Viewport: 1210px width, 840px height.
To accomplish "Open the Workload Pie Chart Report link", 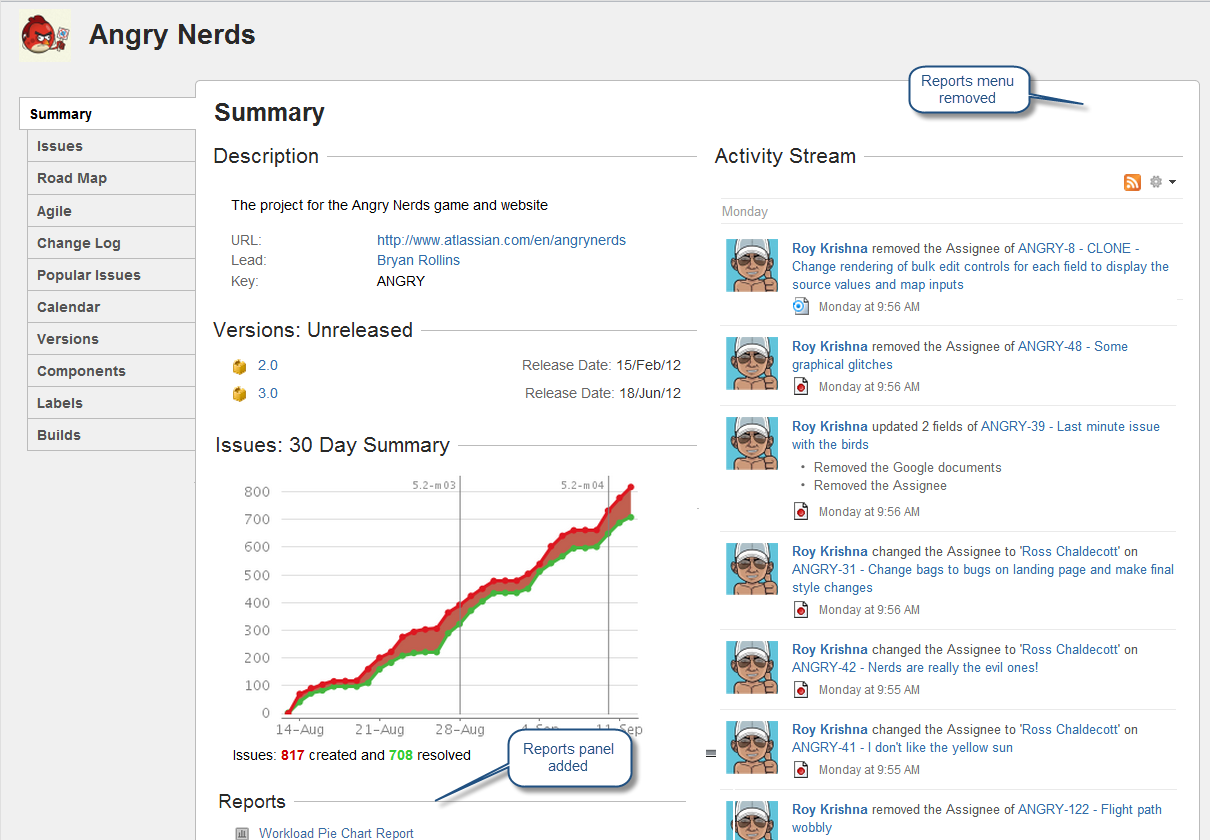I will click(336, 833).
